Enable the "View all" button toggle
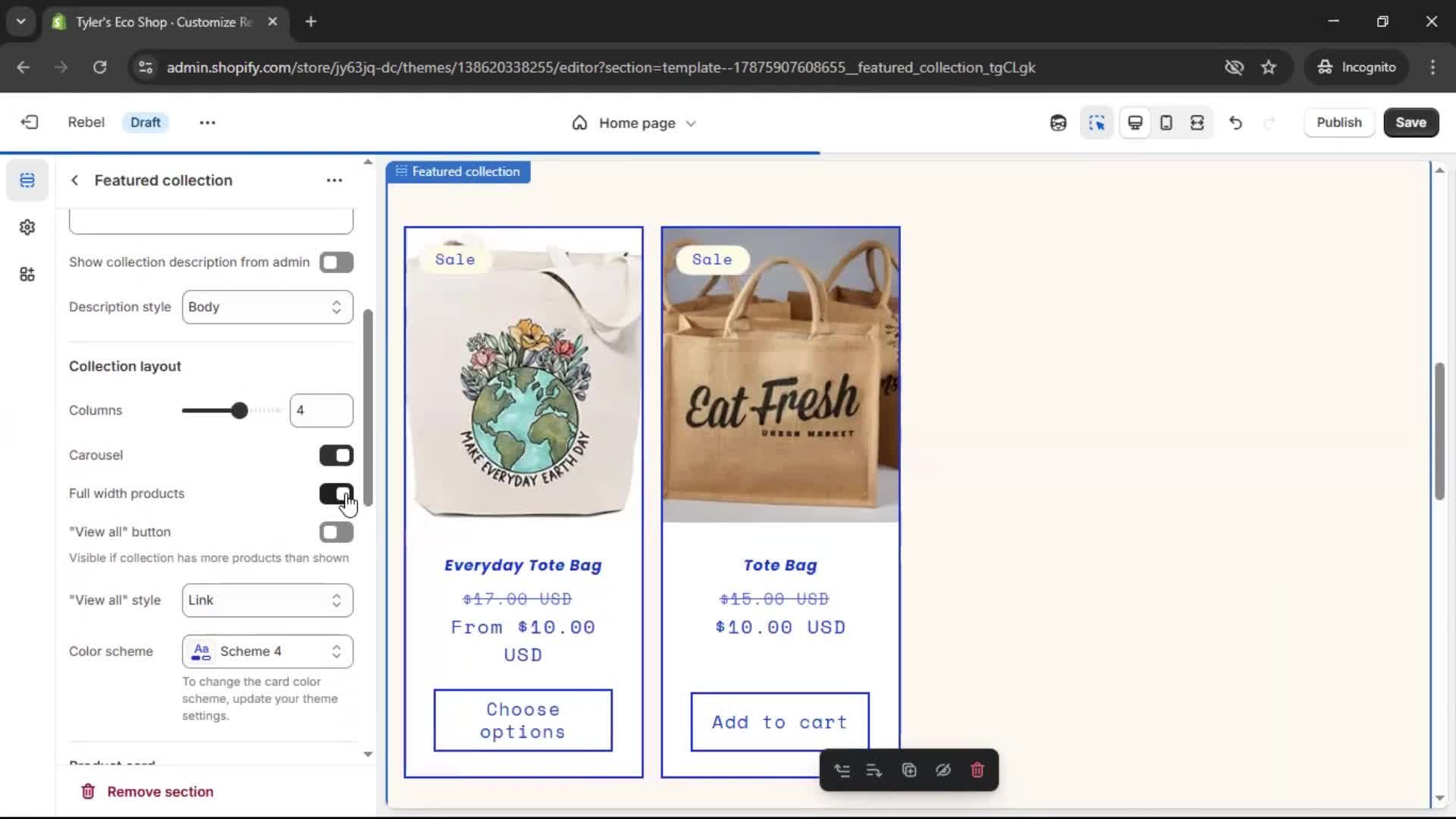1456x819 pixels. coord(336,532)
